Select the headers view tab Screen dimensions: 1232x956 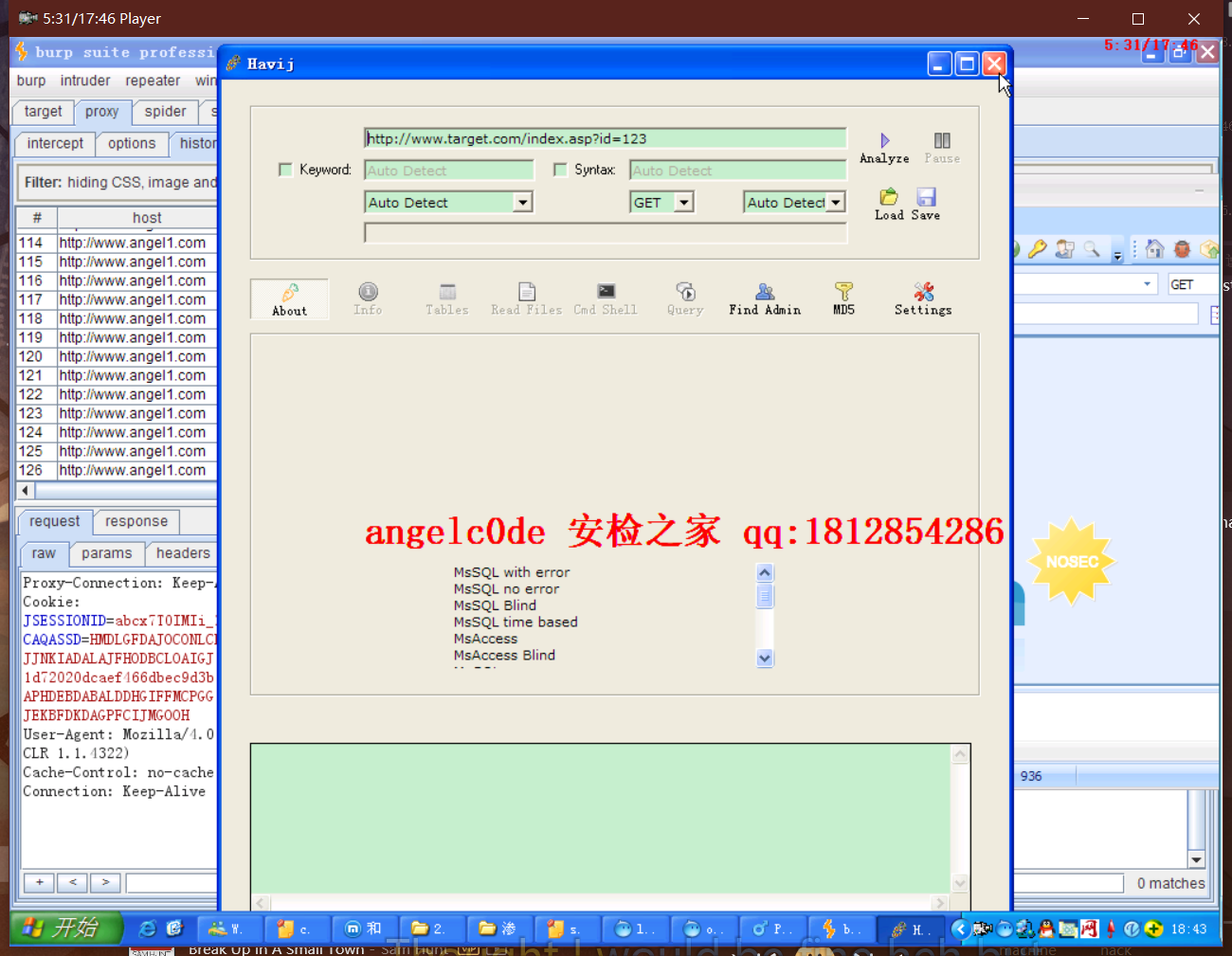click(x=183, y=553)
